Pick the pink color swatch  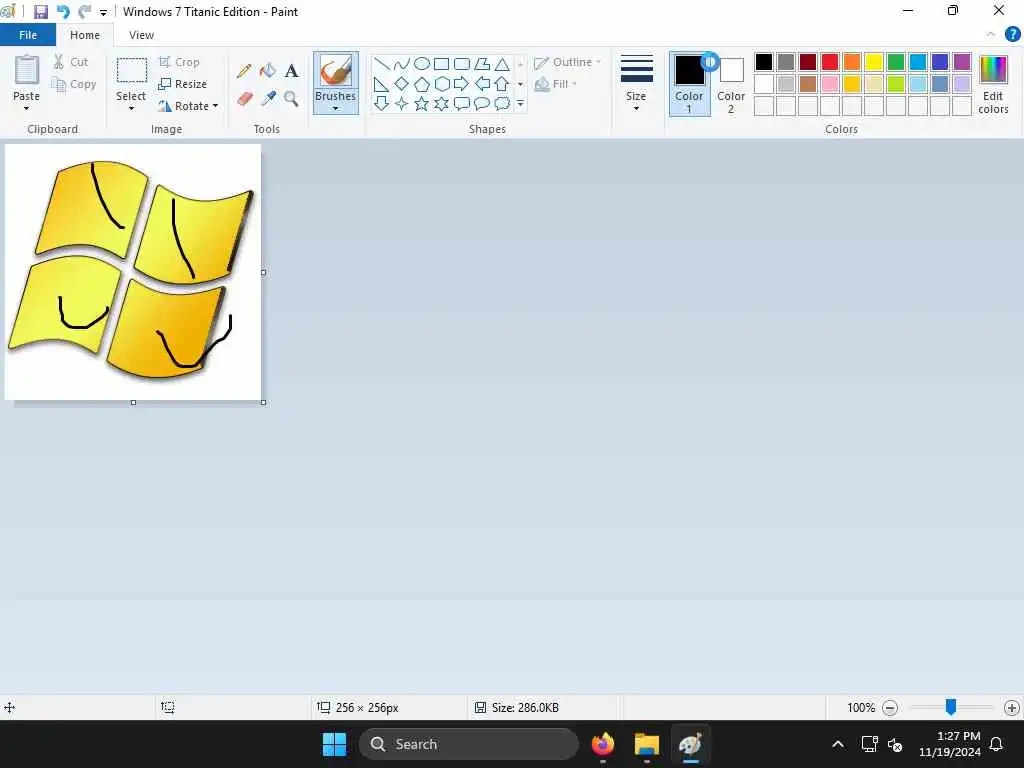pyautogui.click(x=830, y=84)
